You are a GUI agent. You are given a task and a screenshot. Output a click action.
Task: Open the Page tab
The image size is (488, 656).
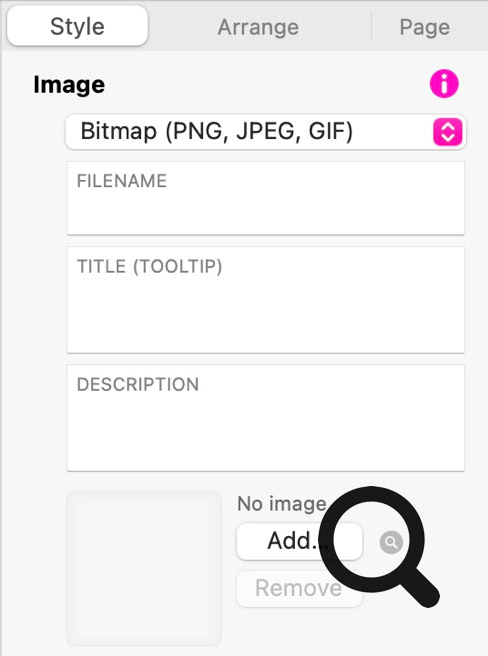click(424, 27)
